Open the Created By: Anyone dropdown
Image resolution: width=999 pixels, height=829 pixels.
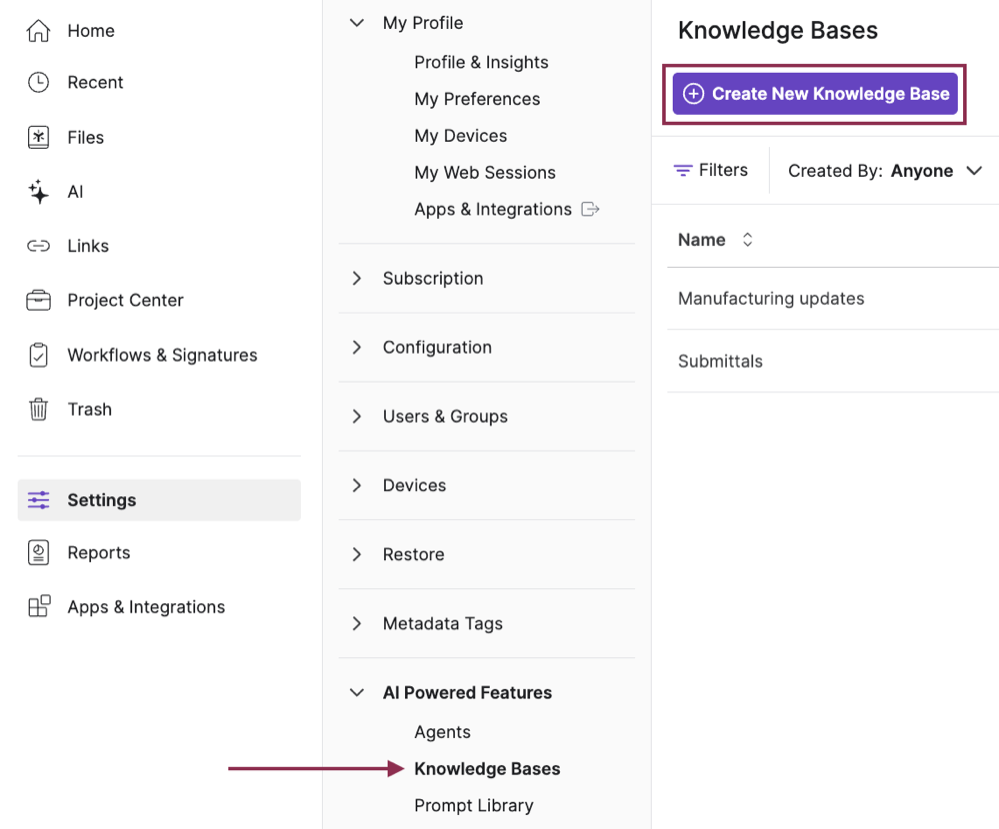point(885,170)
